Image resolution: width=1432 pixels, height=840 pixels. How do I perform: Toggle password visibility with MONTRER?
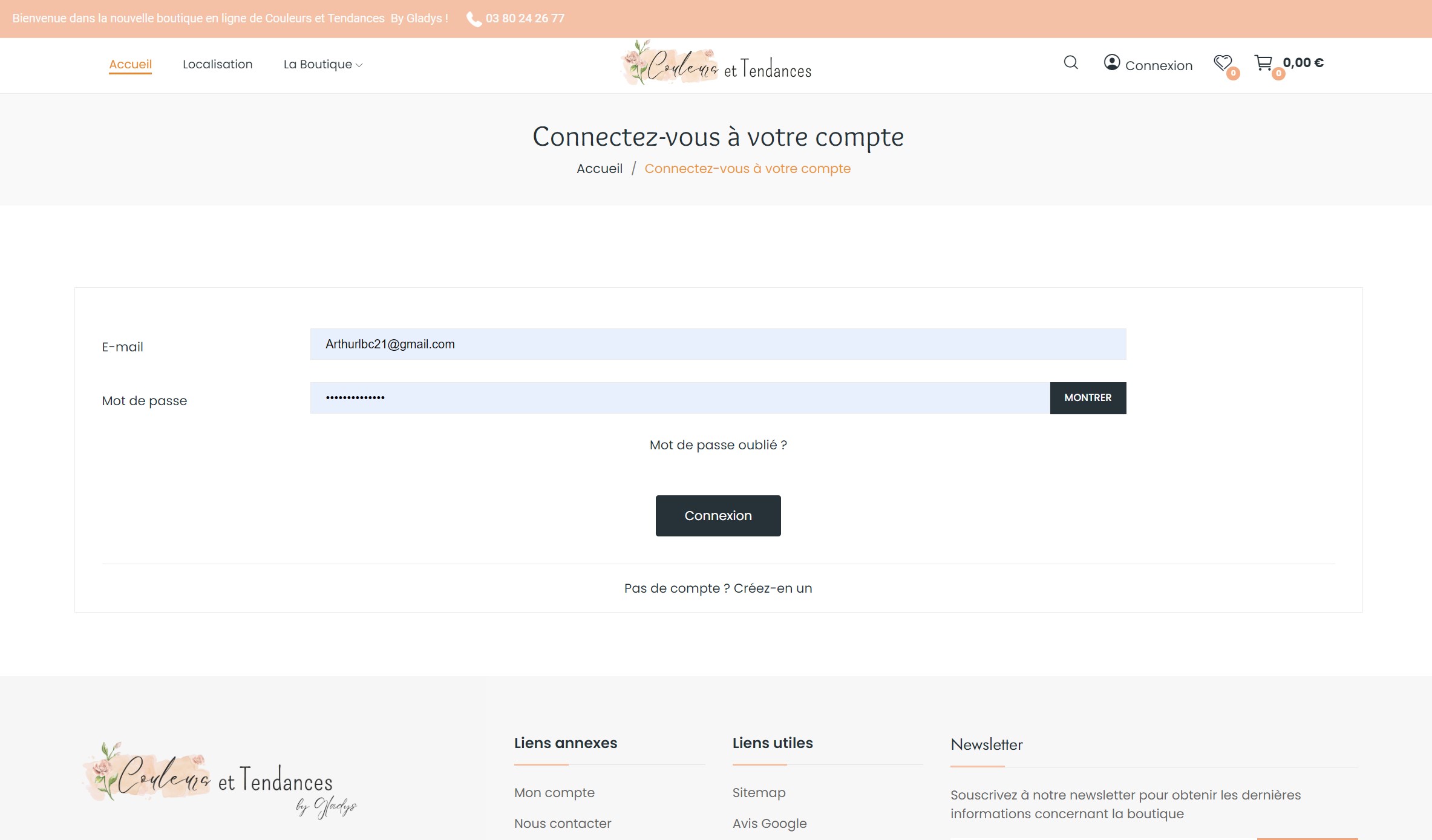point(1087,398)
